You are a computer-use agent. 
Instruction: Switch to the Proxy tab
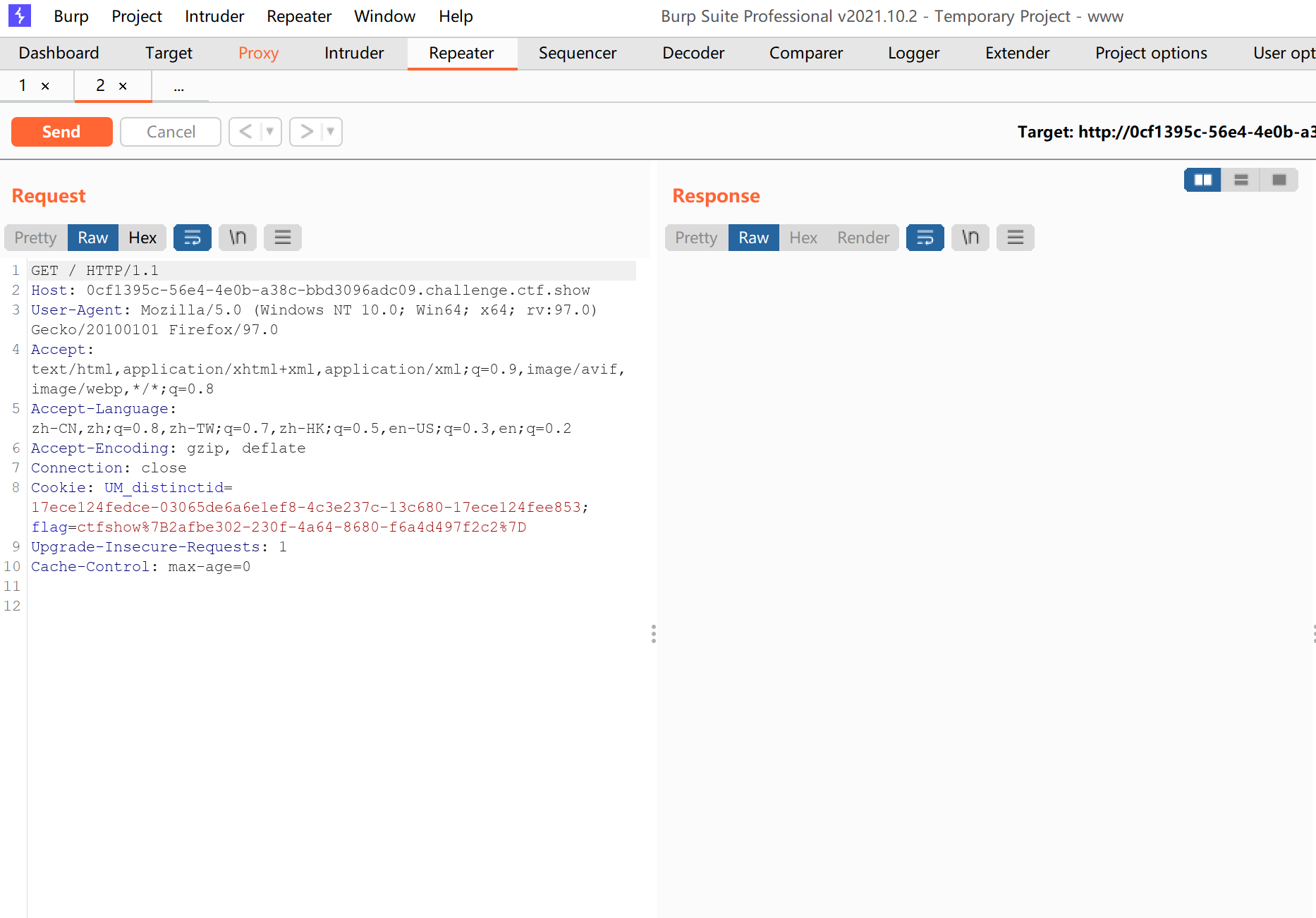259,53
